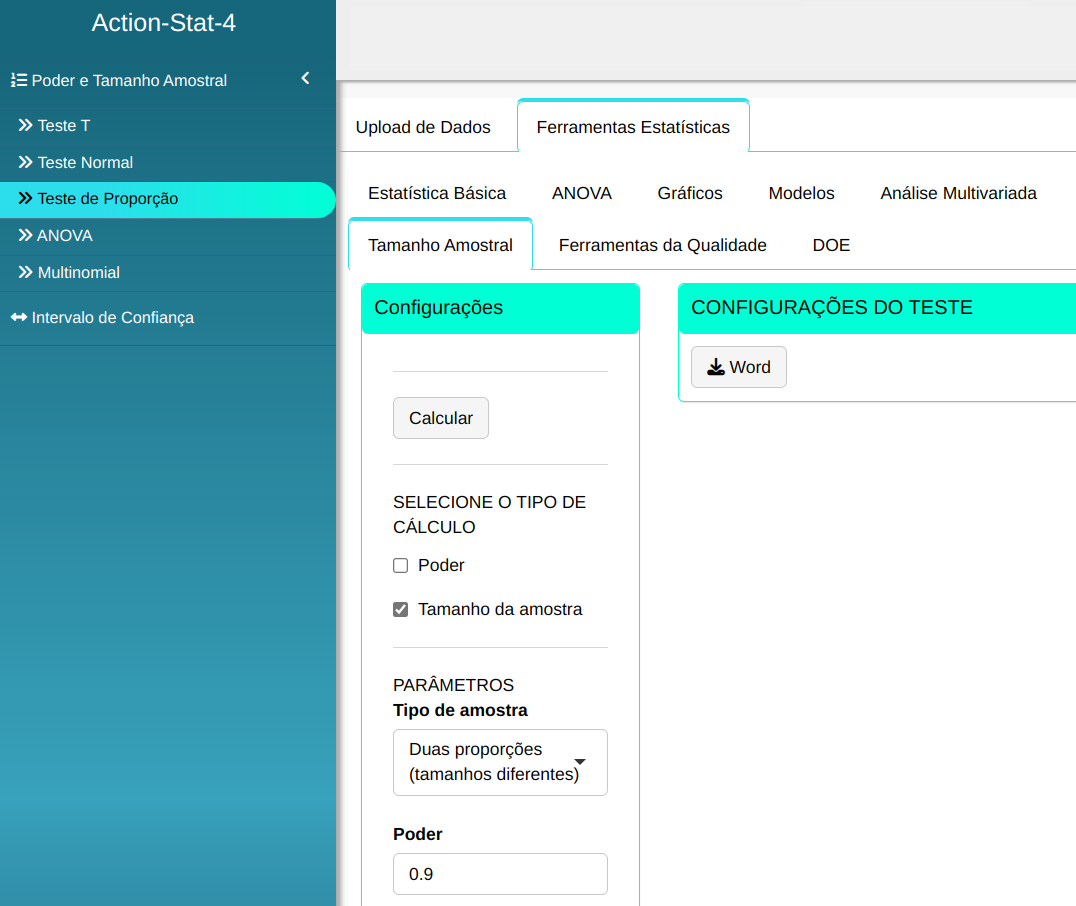Open the DOE tab

[x=831, y=245]
